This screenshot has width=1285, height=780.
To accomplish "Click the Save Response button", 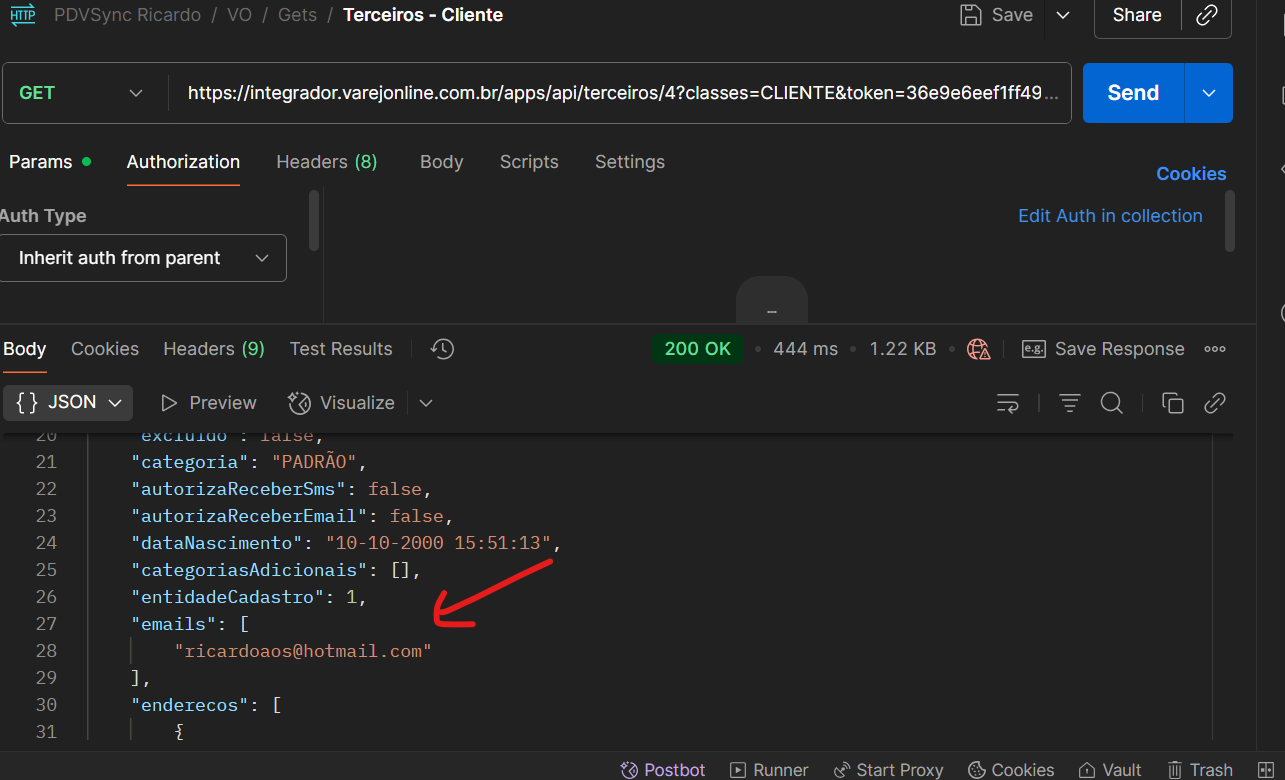I will click(x=1103, y=349).
